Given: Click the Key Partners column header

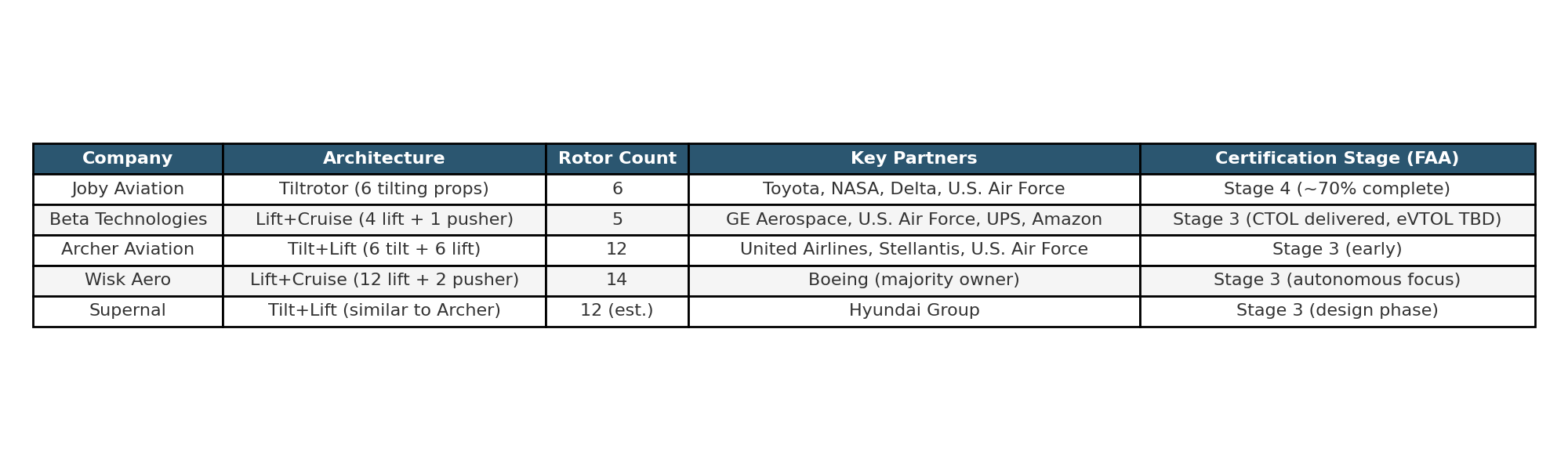Looking at the screenshot, I should pos(914,159).
